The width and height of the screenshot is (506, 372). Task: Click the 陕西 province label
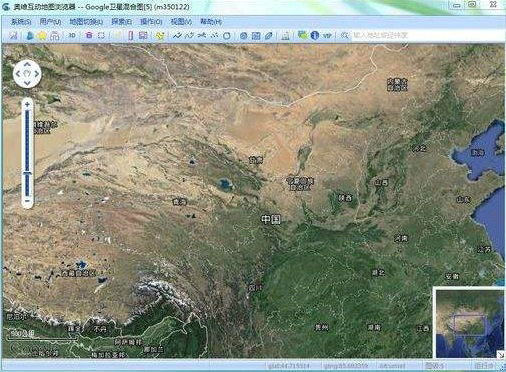(x=345, y=198)
